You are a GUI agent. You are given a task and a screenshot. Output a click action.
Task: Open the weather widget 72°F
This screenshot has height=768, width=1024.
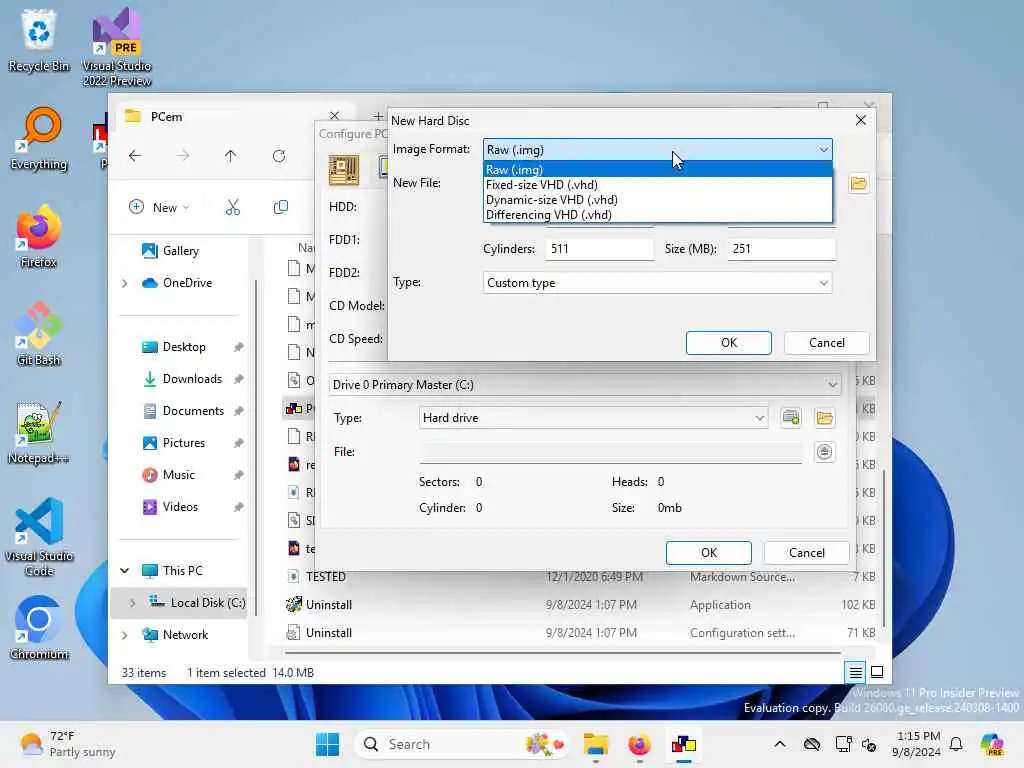click(x=68, y=744)
